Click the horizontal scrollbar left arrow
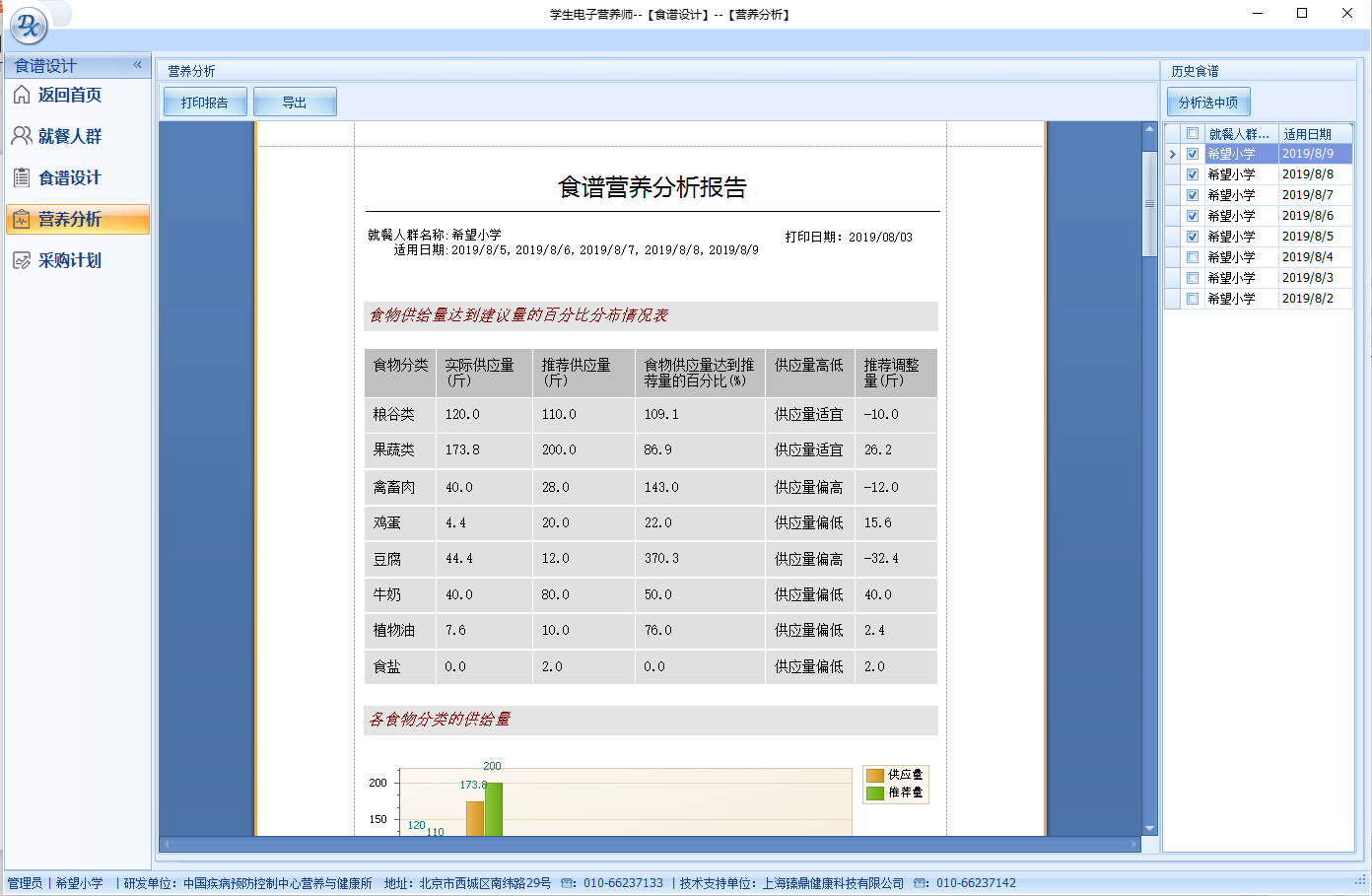1372x896 pixels. pos(167,844)
